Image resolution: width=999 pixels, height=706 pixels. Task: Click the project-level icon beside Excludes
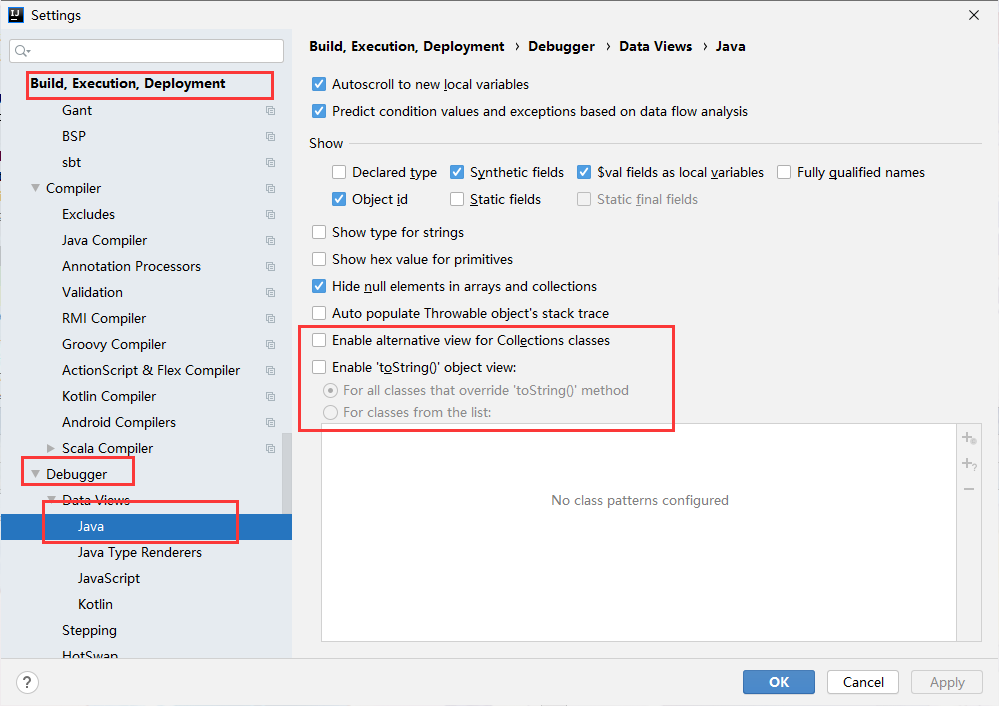[270, 215]
